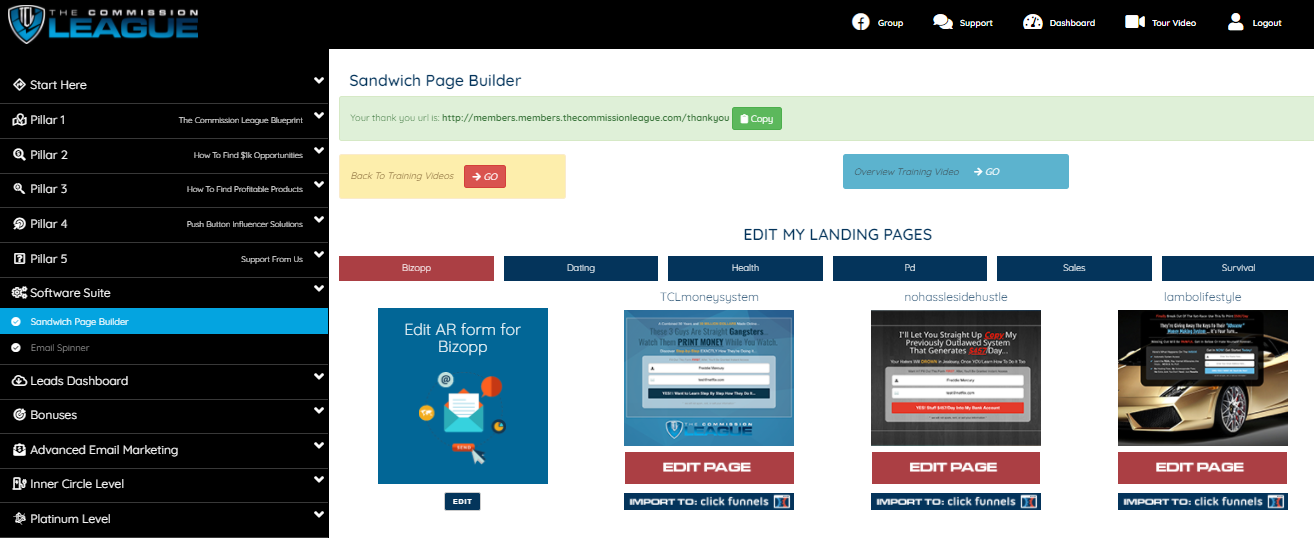Click Edit Page under TCLmoneysystem

[x=708, y=467]
